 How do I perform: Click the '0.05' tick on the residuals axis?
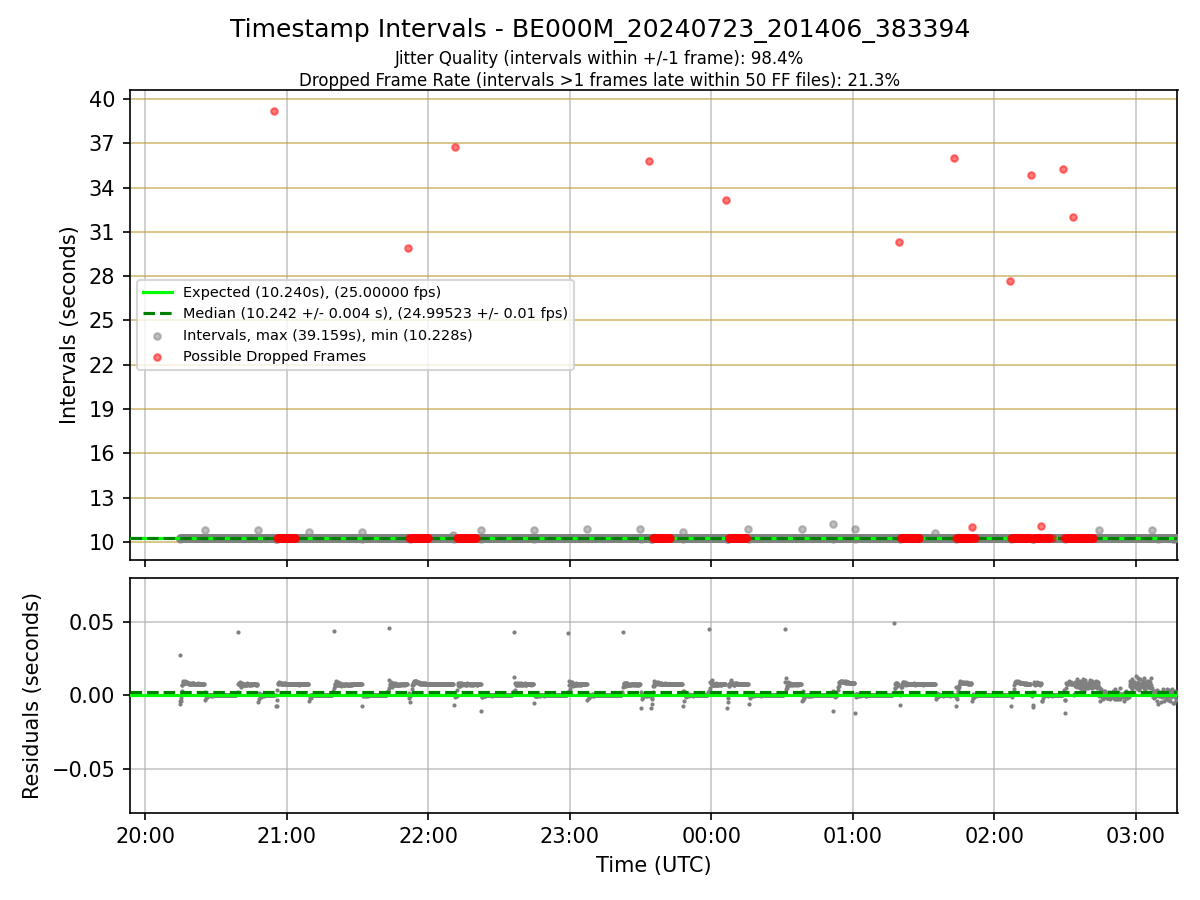[94, 622]
